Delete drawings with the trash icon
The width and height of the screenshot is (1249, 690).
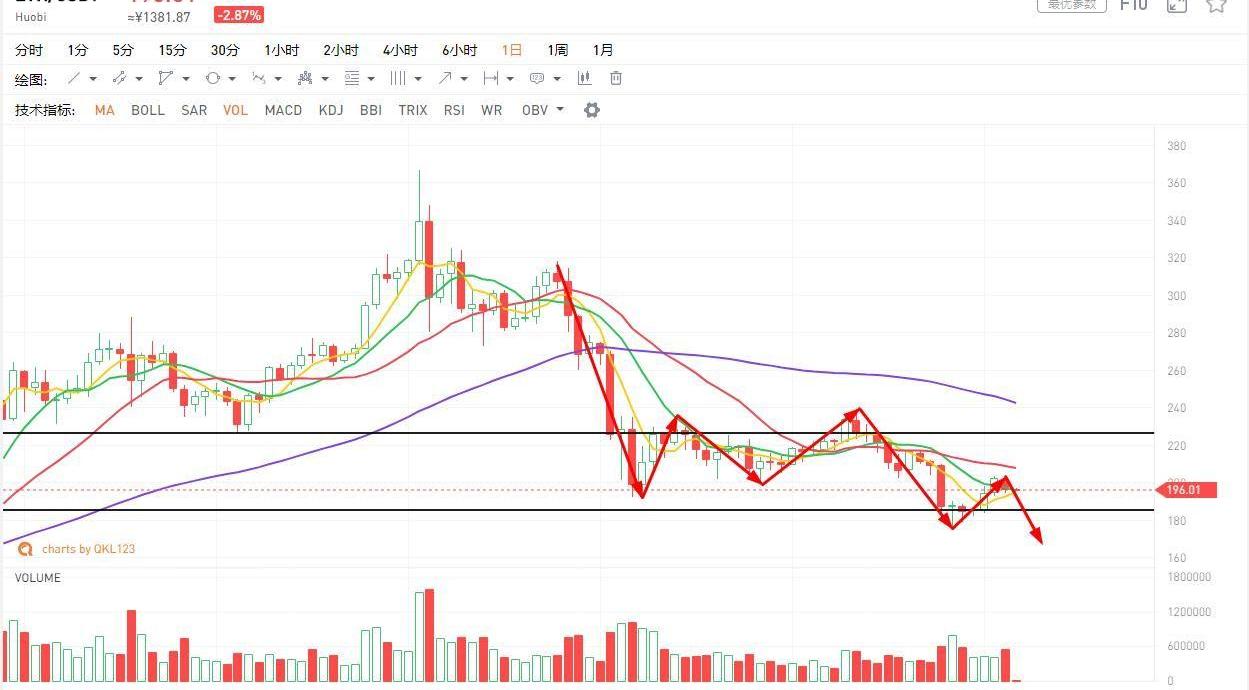click(x=616, y=78)
